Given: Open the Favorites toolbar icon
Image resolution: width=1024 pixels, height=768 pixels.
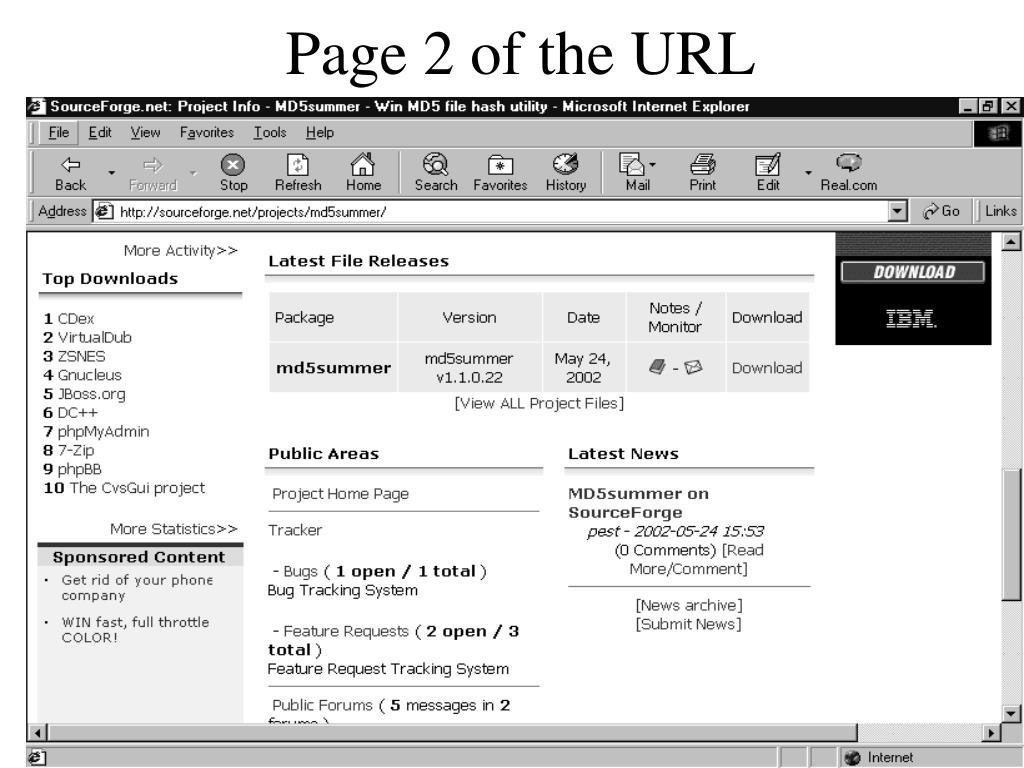Looking at the screenshot, I should pyautogui.click(x=500, y=173).
